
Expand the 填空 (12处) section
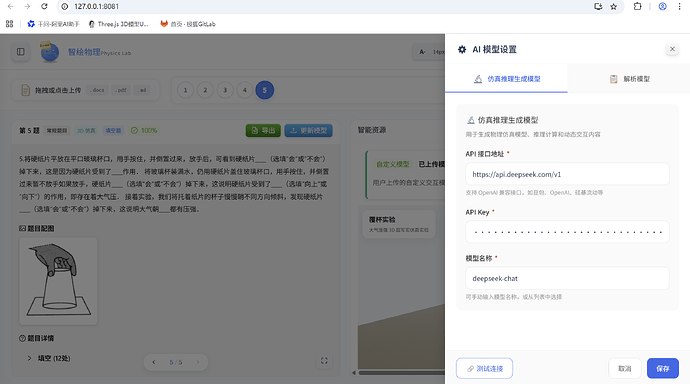pos(49,358)
